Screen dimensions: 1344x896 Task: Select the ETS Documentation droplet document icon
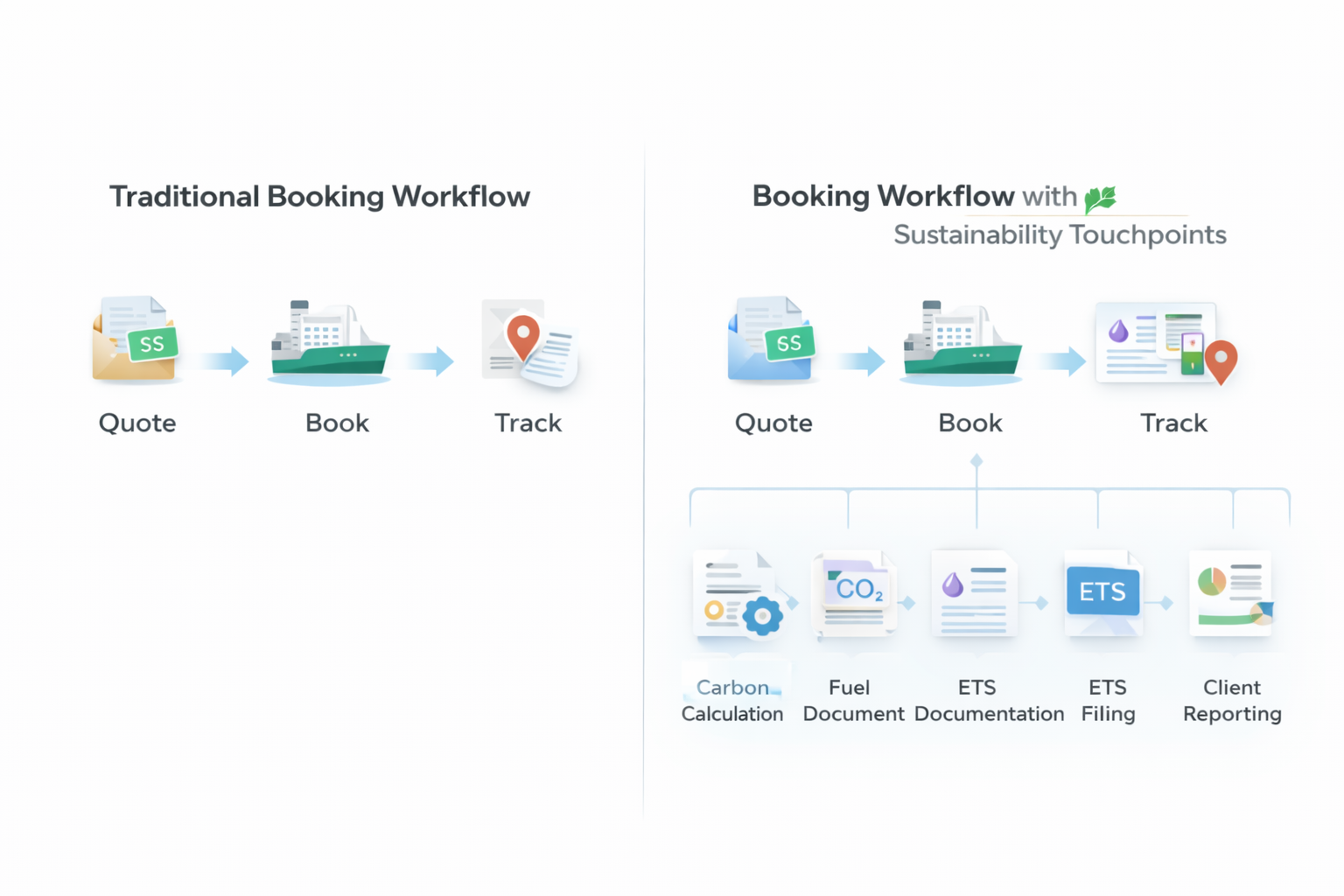coord(973,593)
